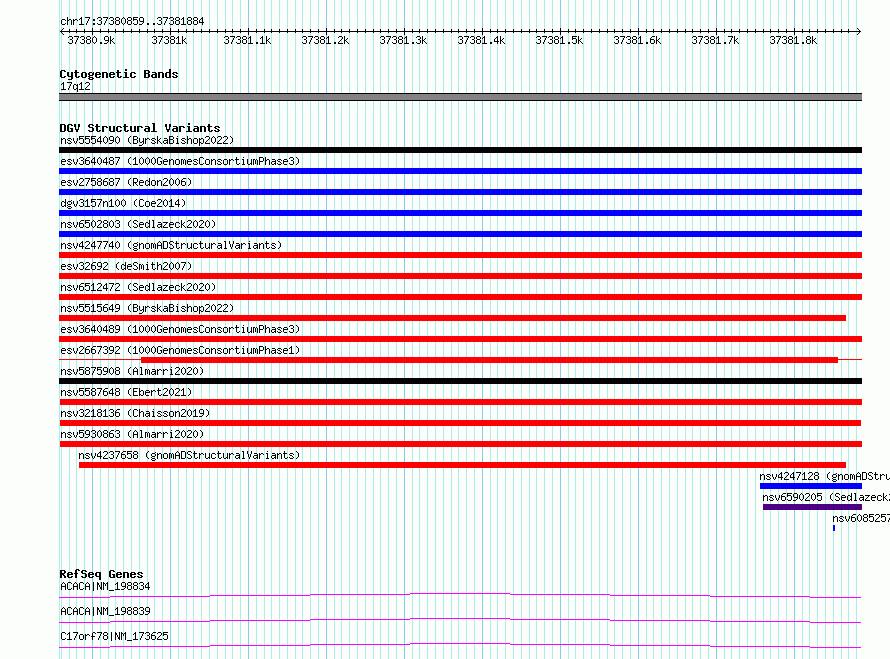Select the blue bar under esv2758687
This screenshot has width=890, height=659.
(x=460, y=192)
